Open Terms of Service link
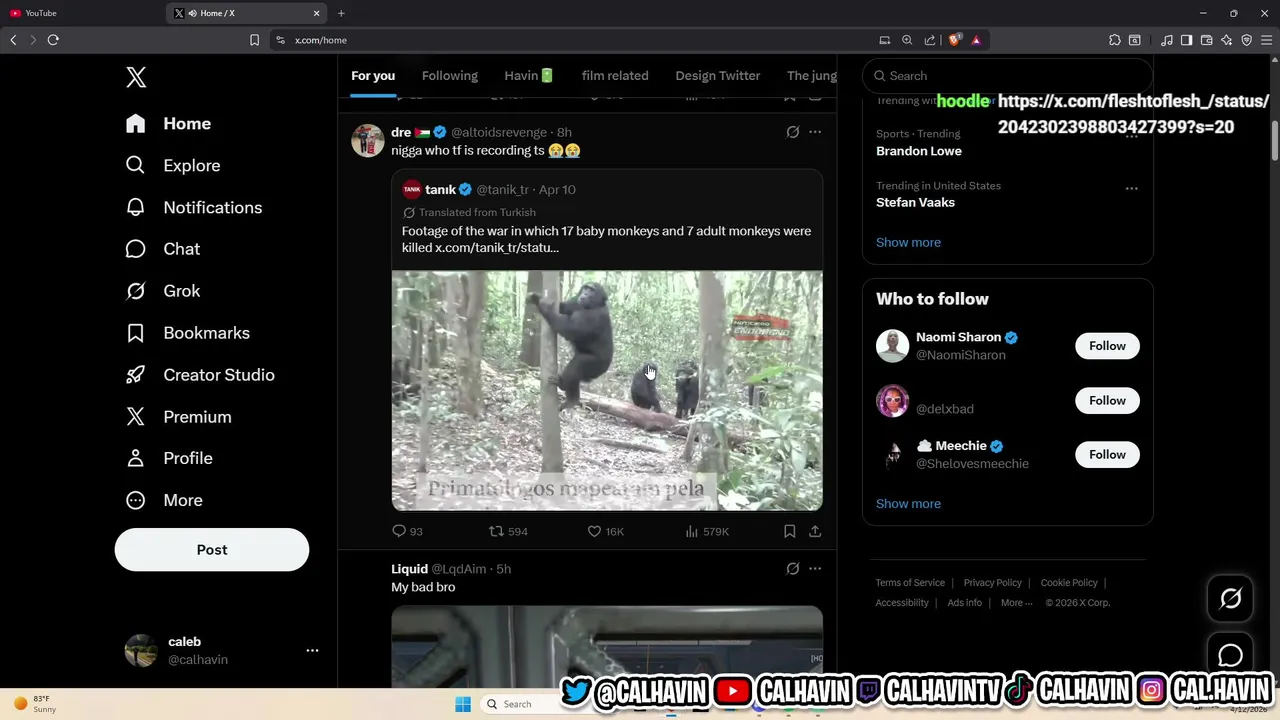The image size is (1280, 720). (x=910, y=583)
